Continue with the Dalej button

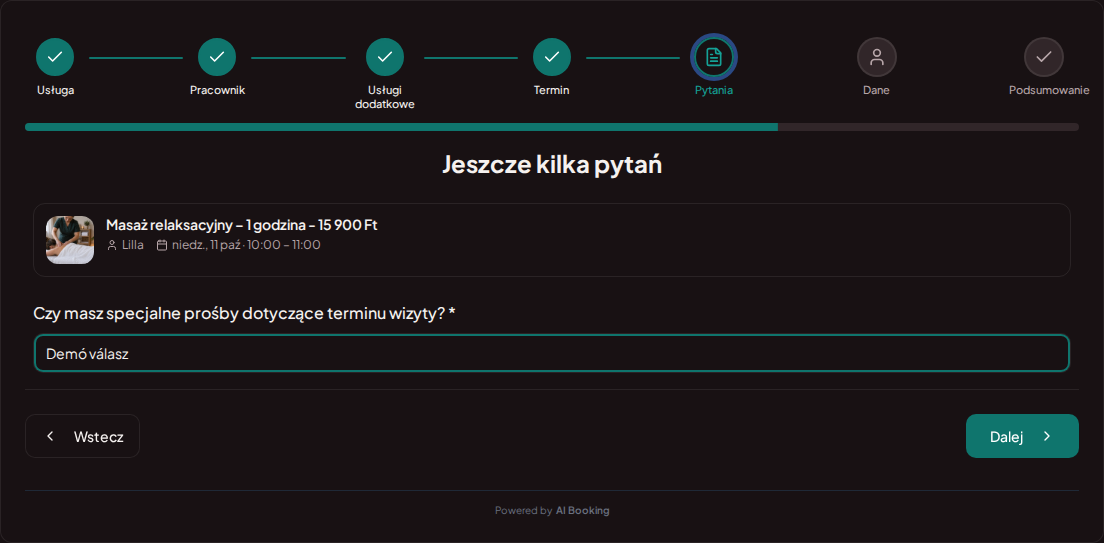click(x=1022, y=436)
